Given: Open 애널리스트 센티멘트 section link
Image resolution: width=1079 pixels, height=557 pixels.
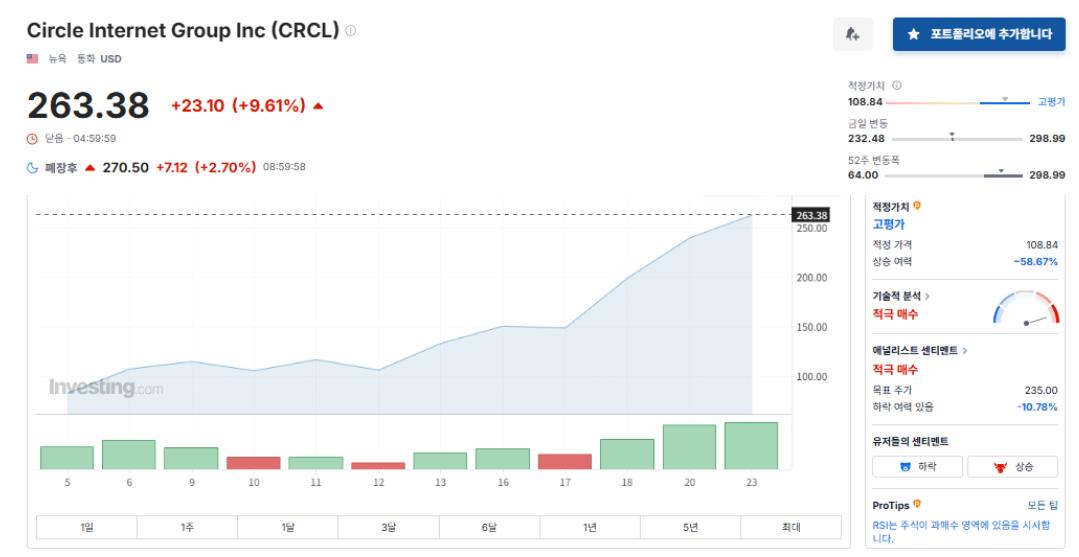Looking at the screenshot, I should pyautogui.click(x=919, y=350).
